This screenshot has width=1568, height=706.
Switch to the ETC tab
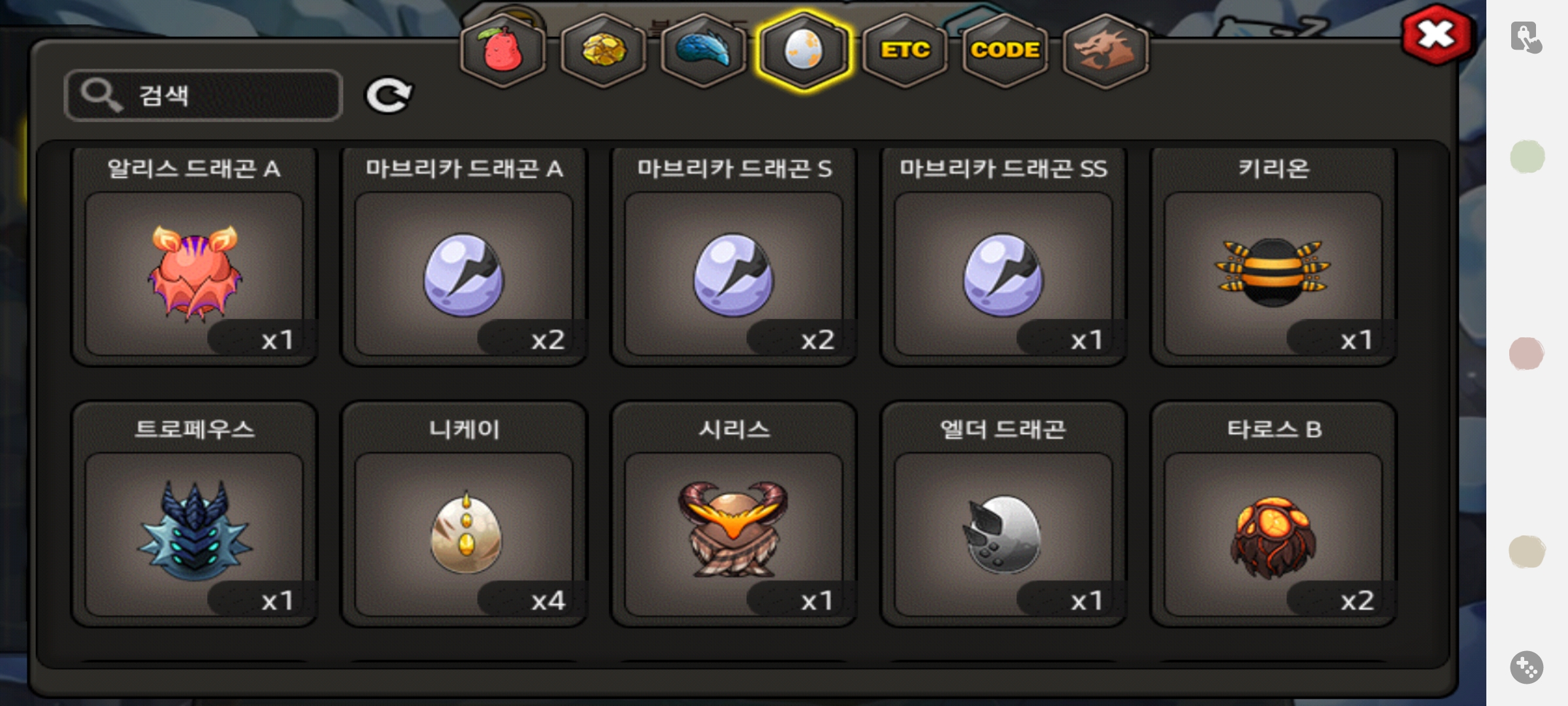[905, 51]
